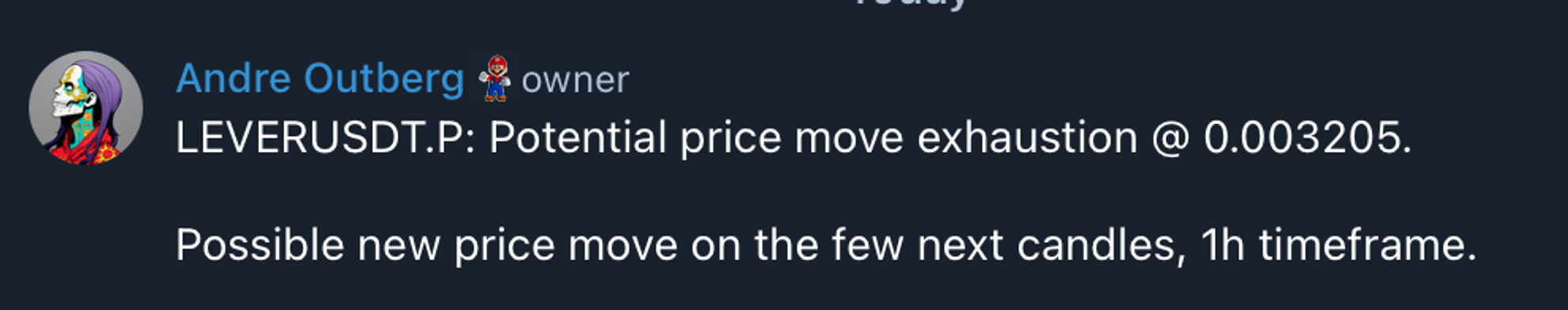Click the owner role badge
1568x310 pixels.
(x=575, y=80)
